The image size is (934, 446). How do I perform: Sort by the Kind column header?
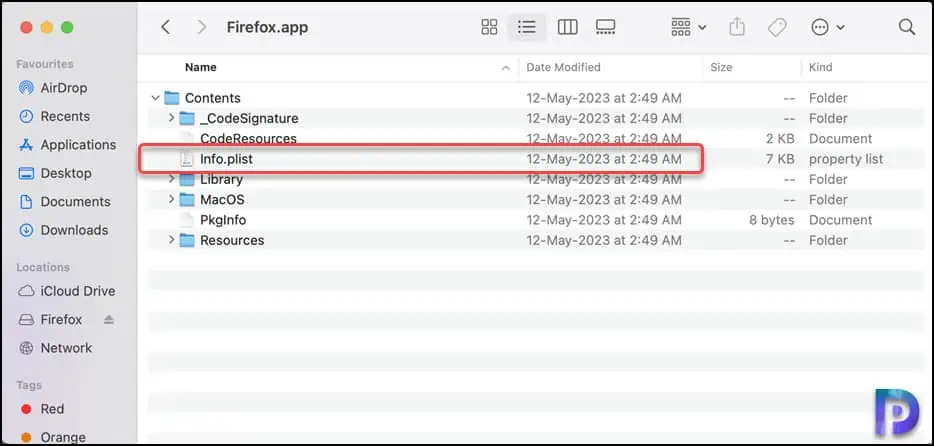point(820,67)
